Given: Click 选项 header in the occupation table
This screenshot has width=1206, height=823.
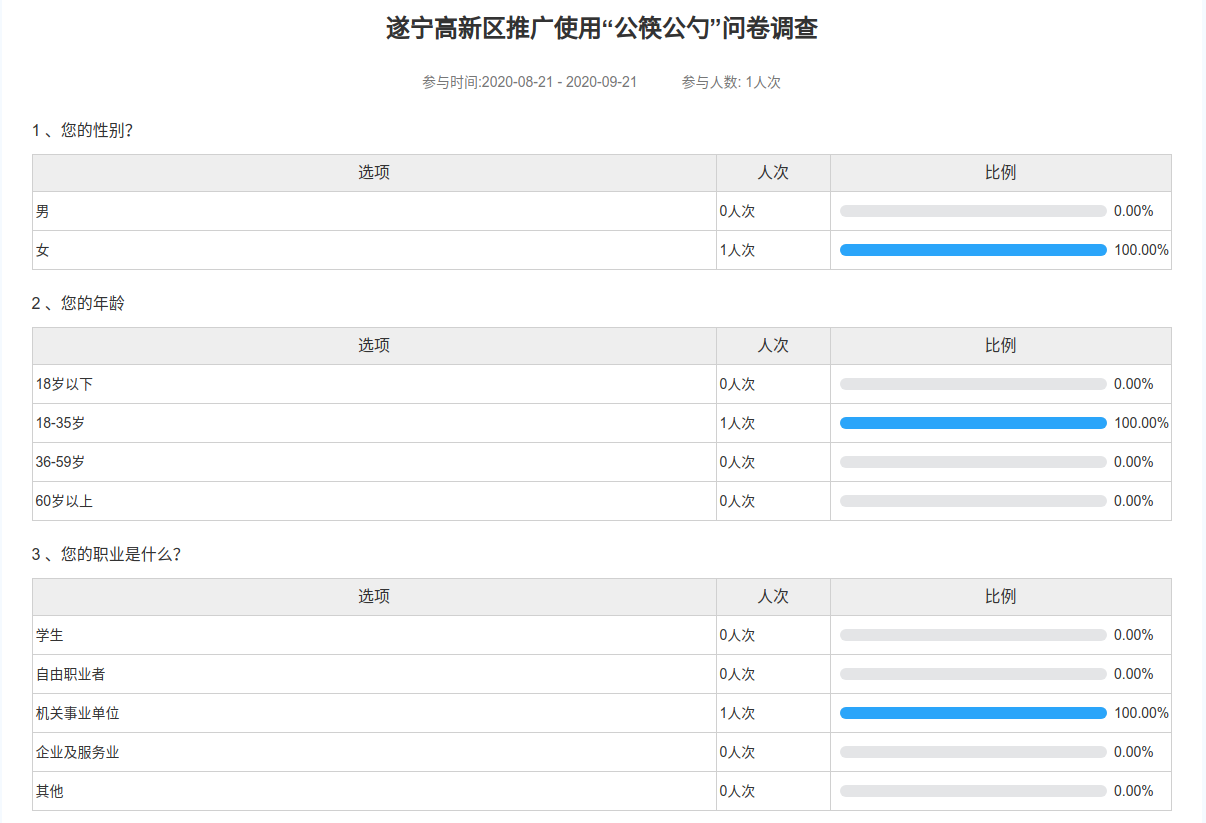Looking at the screenshot, I should click(x=374, y=596).
